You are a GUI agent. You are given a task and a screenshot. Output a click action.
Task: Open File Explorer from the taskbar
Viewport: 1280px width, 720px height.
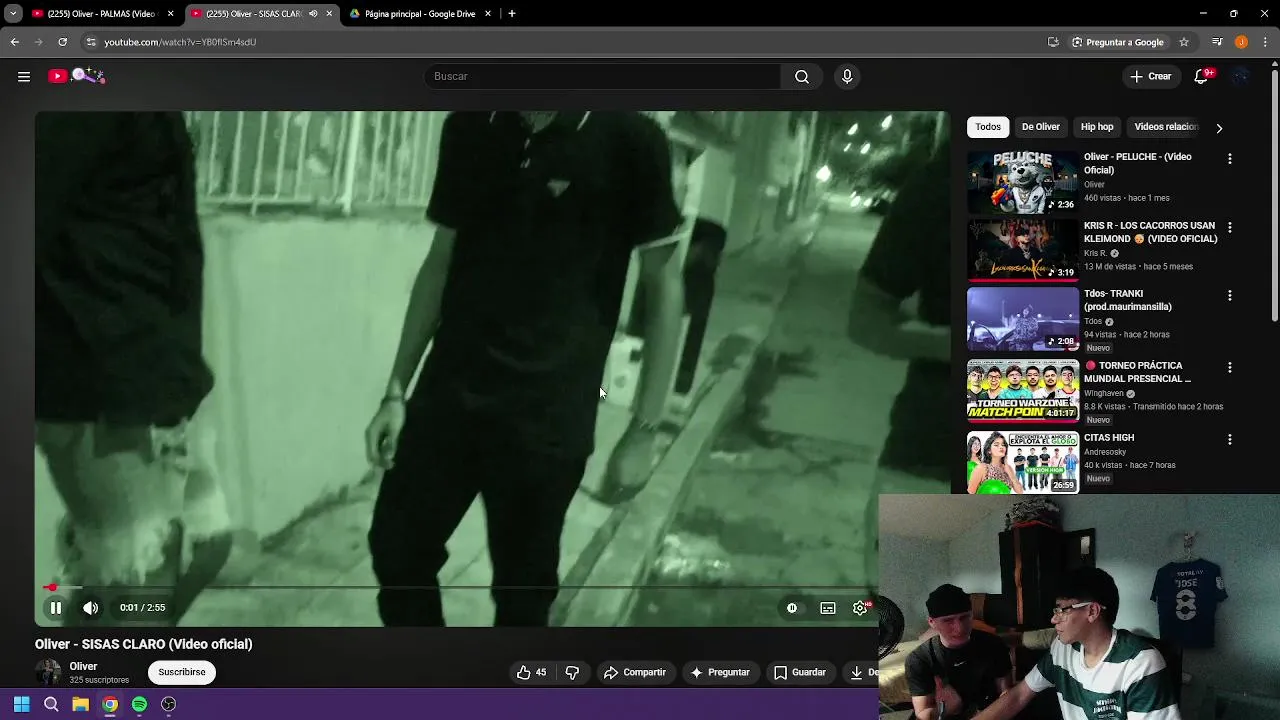[x=80, y=704]
